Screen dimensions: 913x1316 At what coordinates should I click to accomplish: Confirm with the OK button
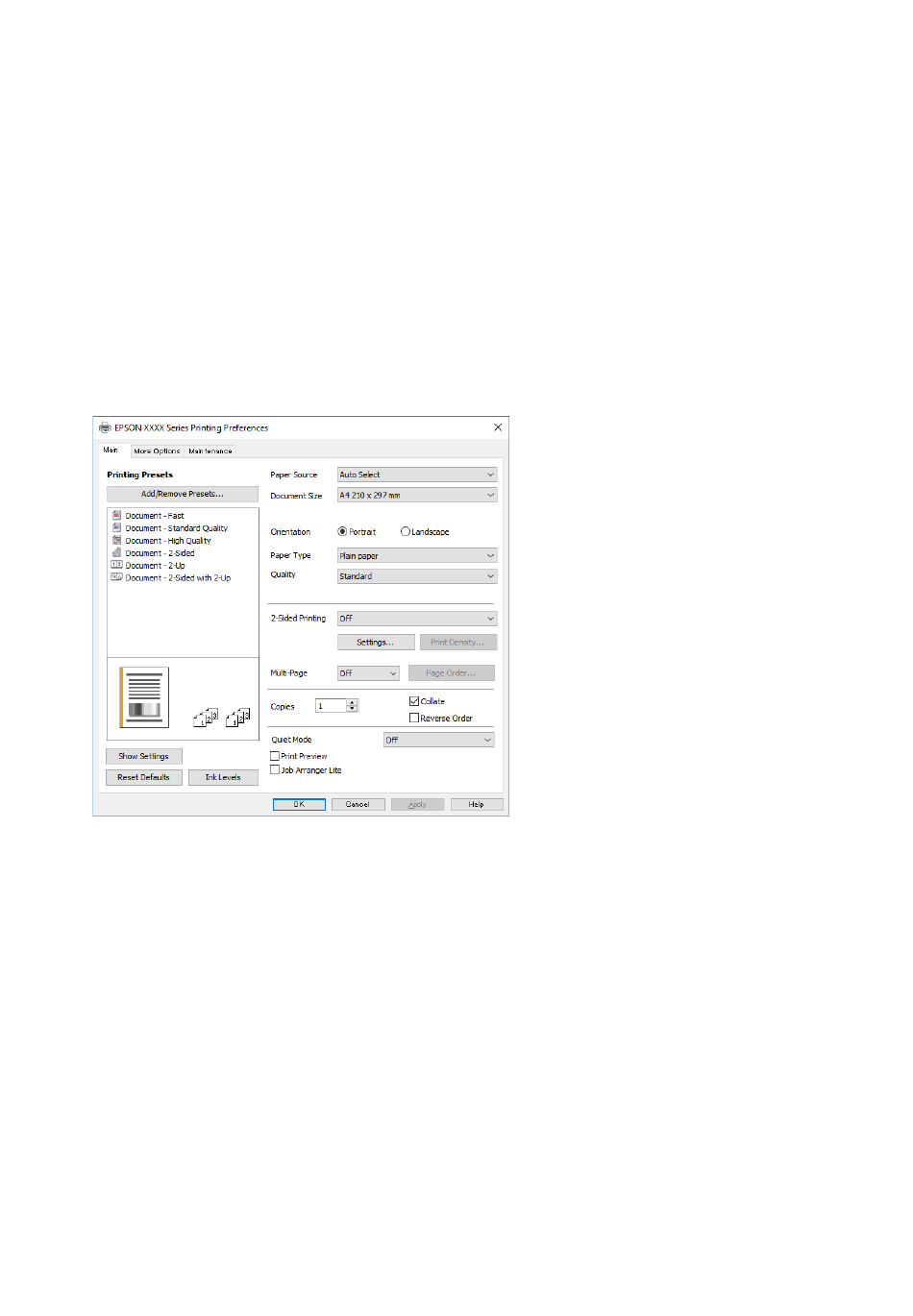[299, 804]
